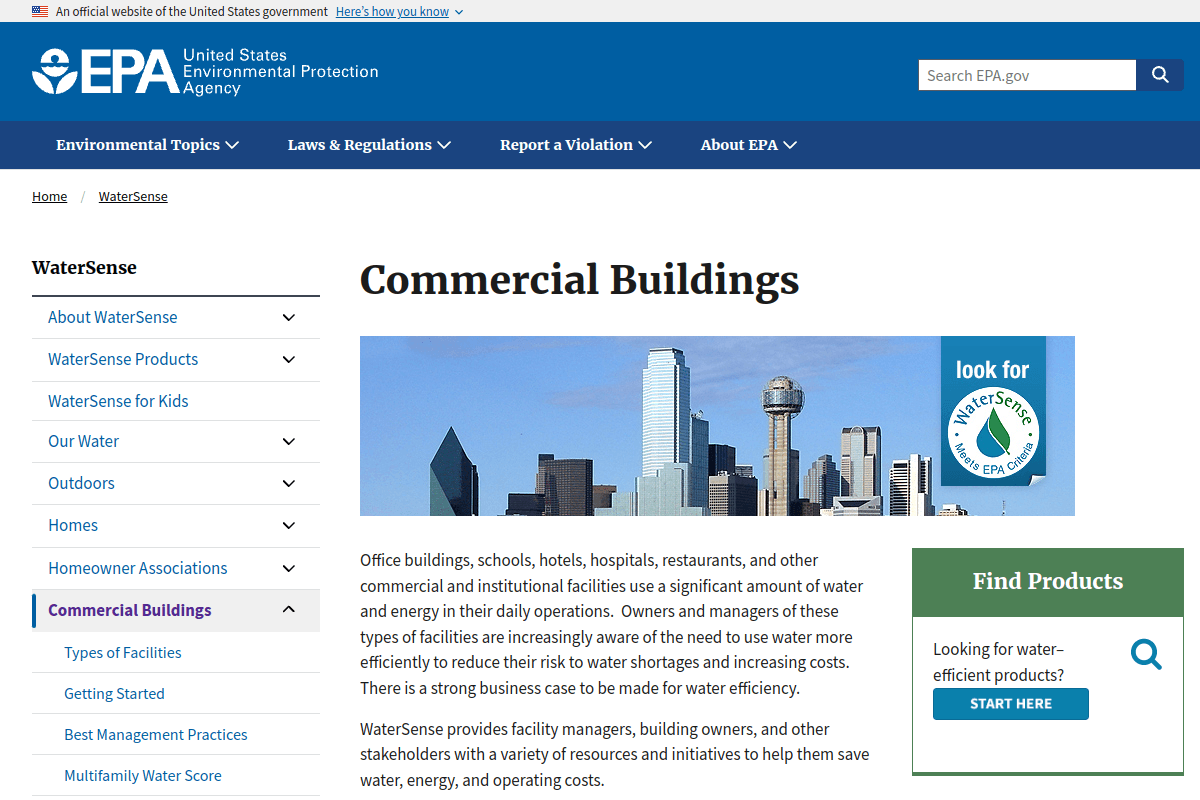The image size is (1200, 800).
Task: Click the Search EPA.gov field
Action: 1027,75
